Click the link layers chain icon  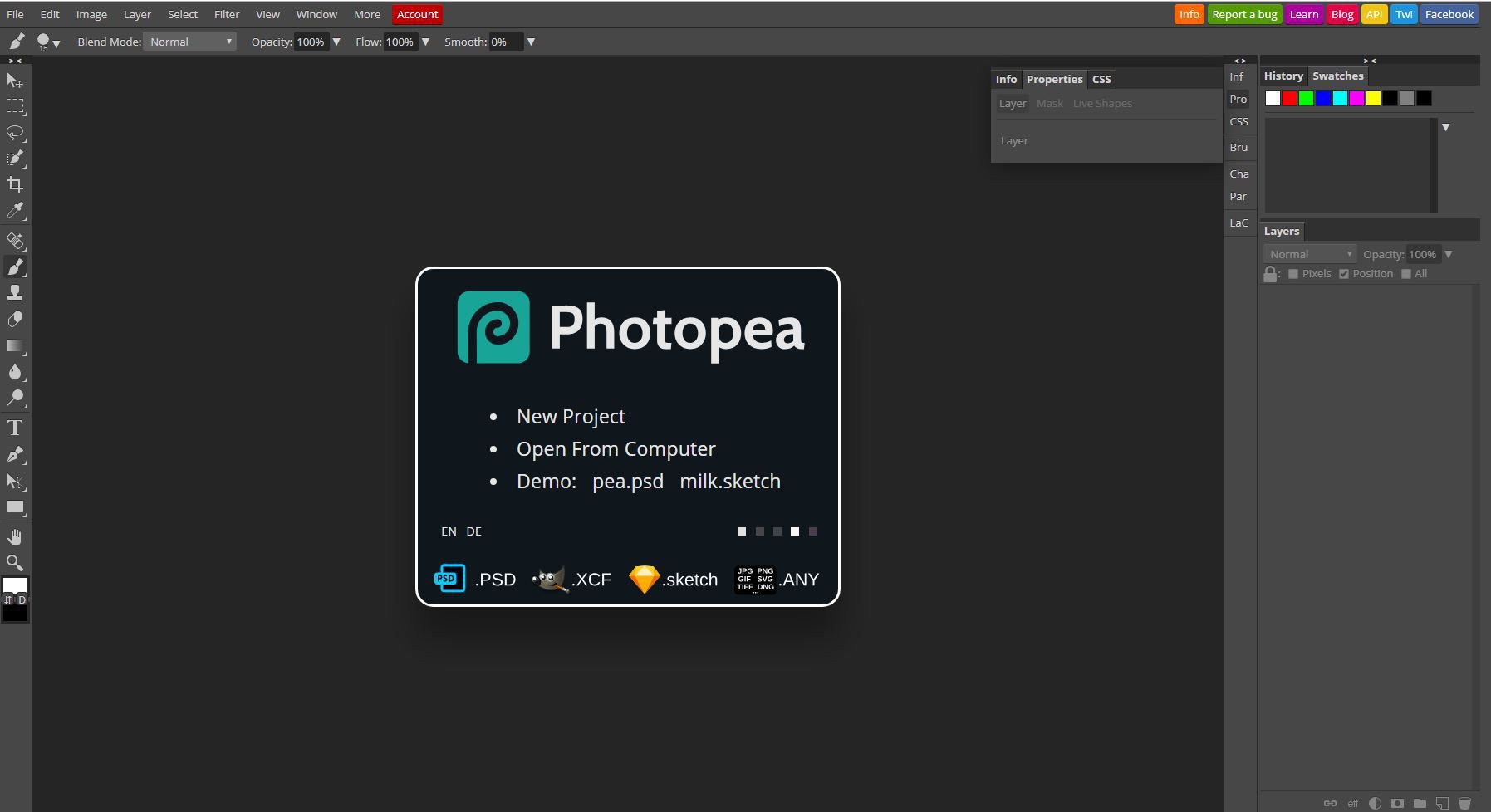pyautogui.click(x=1330, y=803)
